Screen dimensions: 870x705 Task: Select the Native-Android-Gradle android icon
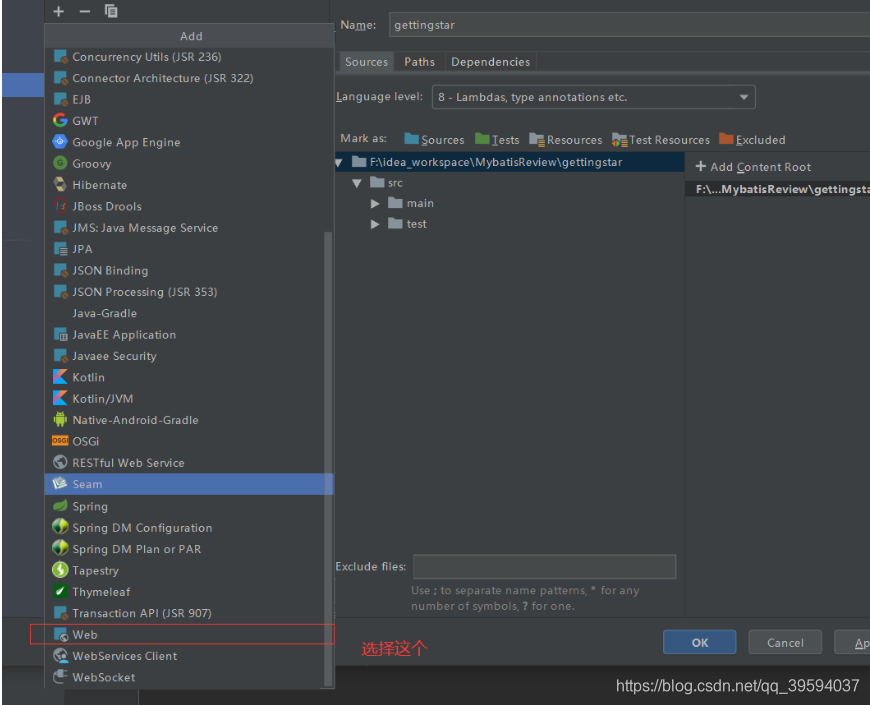coord(60,419)
